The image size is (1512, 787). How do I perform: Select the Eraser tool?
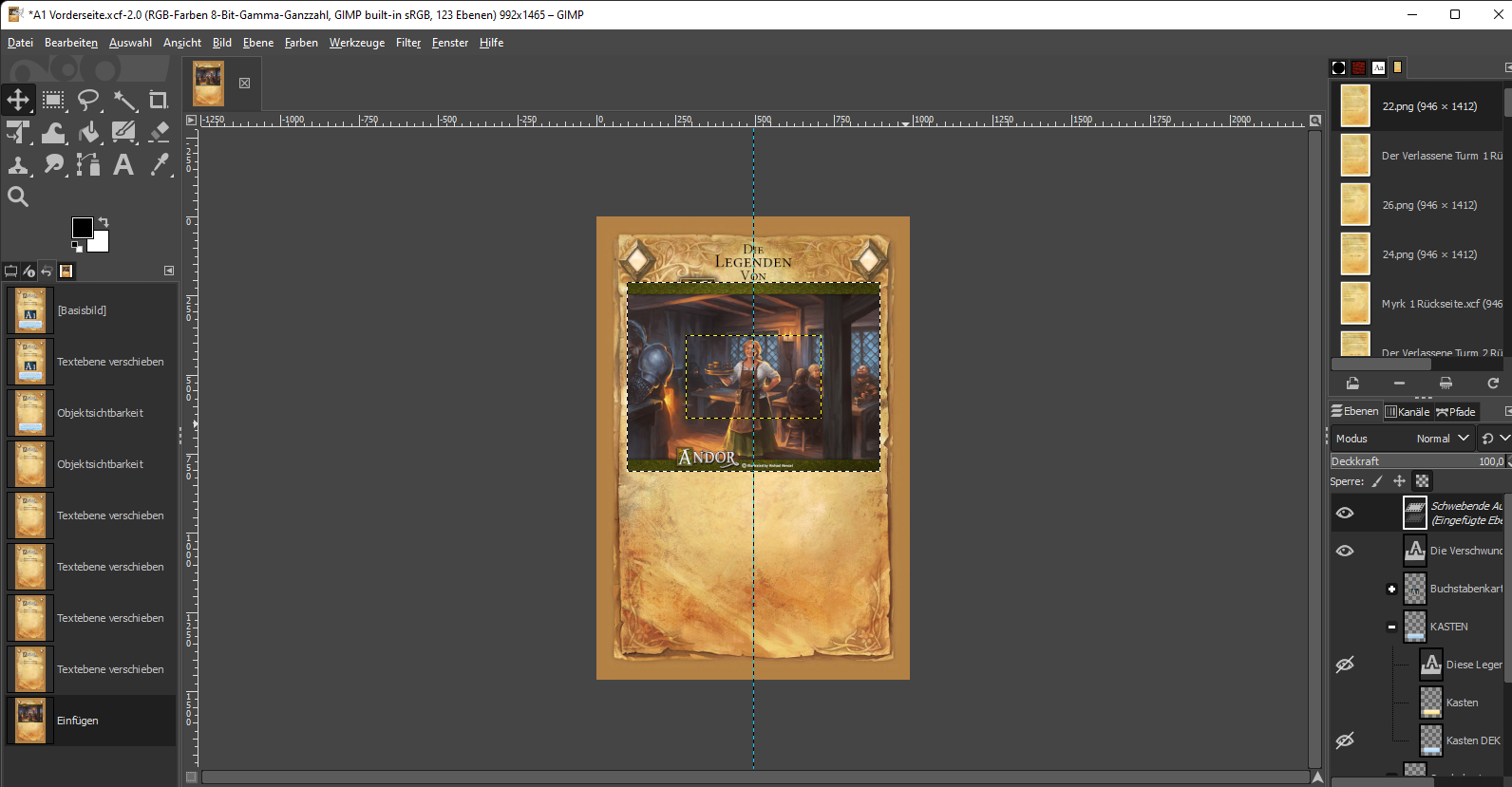pyautogui.click(x=159, y=132)
